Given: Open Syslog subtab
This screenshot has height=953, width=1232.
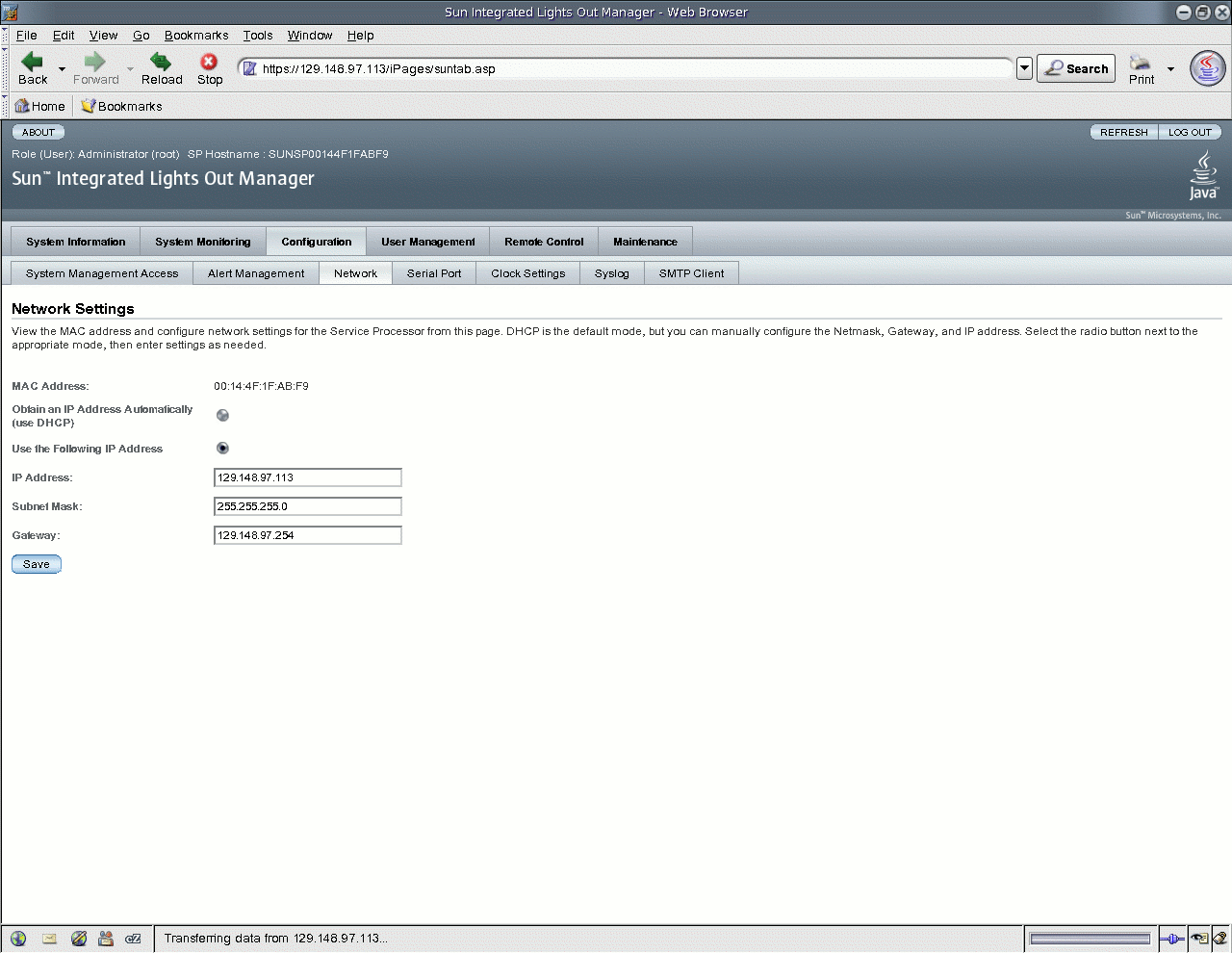Looking at the screenshot, I should tap(612, 273).
